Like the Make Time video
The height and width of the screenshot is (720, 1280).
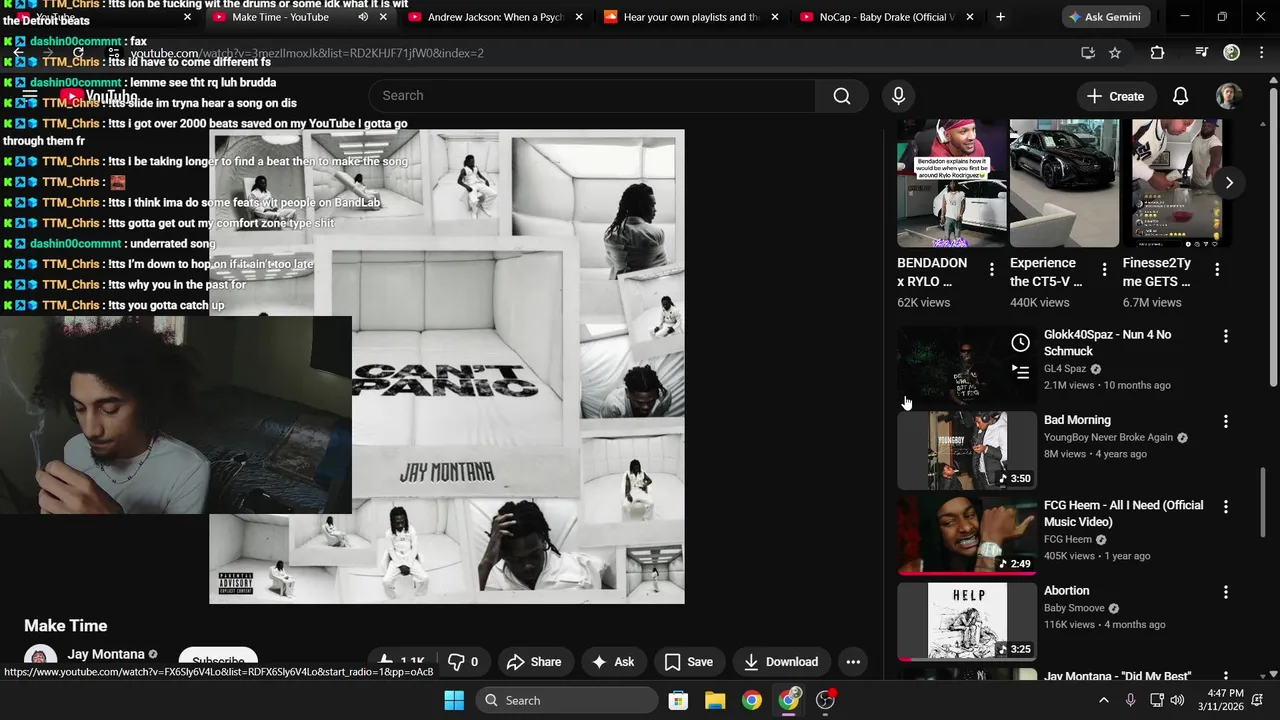(403, 662)
